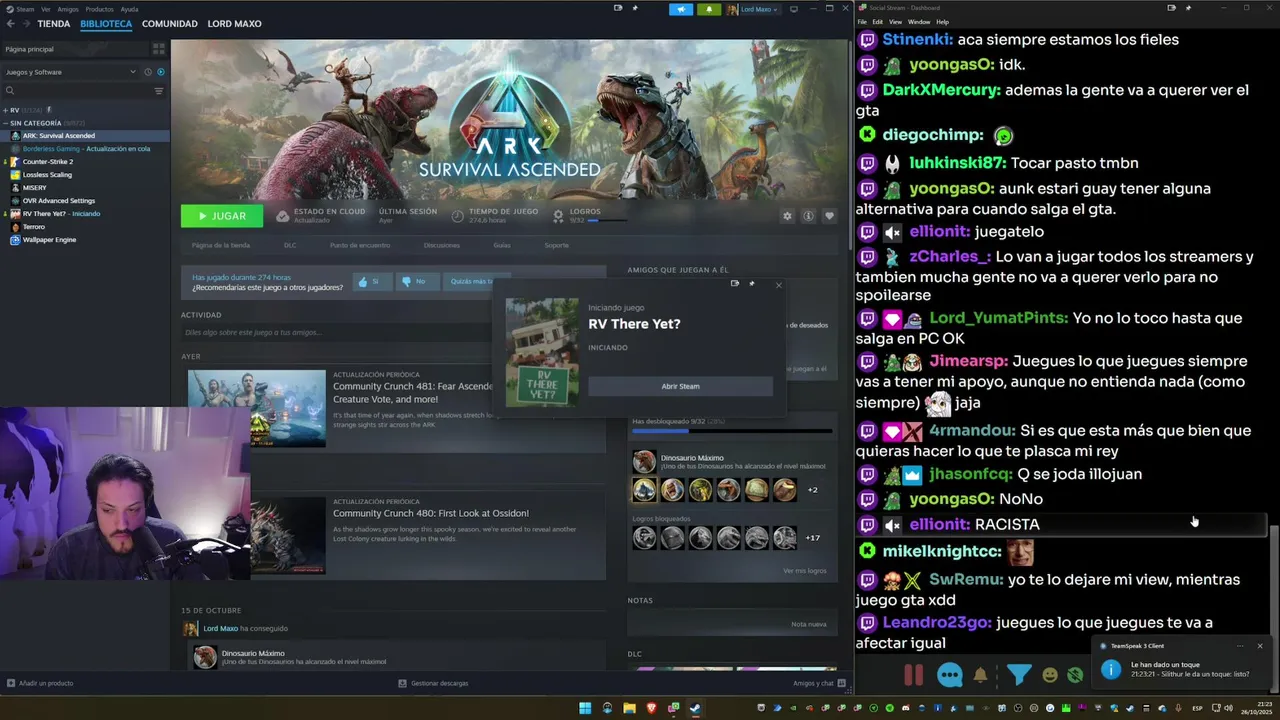Open the Brave browser from the taskbar
Image resolution: width=1280 pixels, height=720 pixels.
(x=651, y=708)
